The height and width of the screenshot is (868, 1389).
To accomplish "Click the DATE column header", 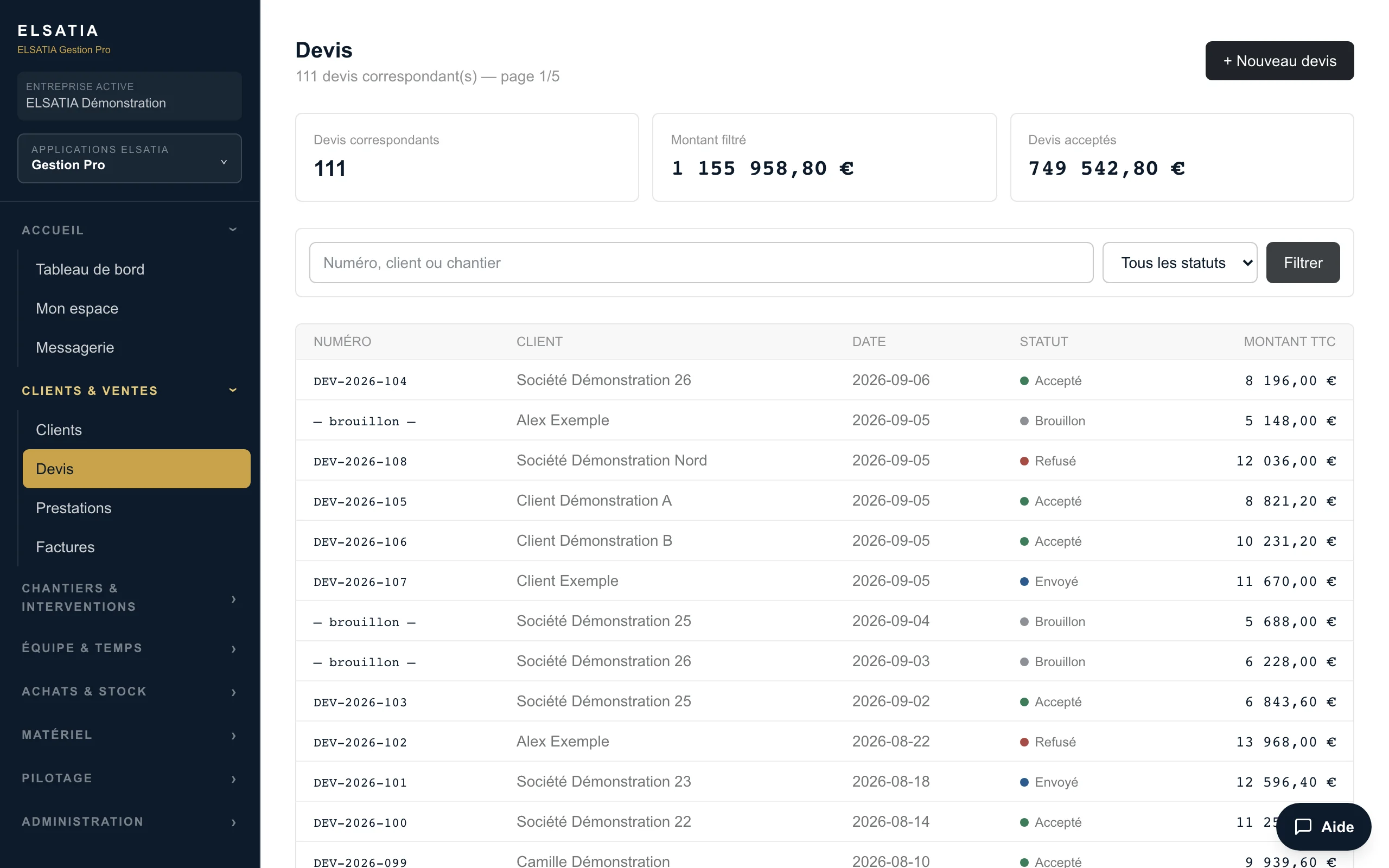I will (x=869, y=342).
